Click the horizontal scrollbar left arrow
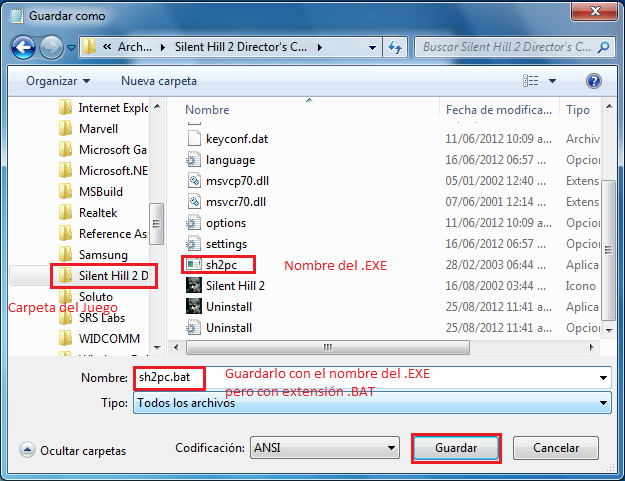 click(x=176, y=347)
